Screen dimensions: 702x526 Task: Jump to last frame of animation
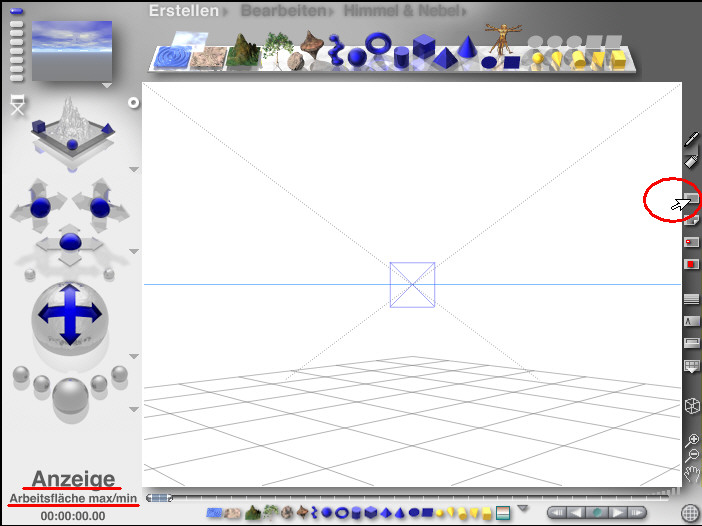tap(636, 513)
